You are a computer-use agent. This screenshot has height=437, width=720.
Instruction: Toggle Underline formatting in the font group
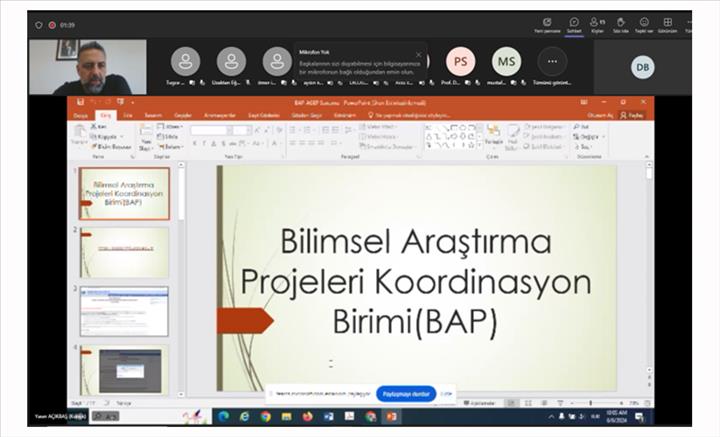tap(213, 143)
